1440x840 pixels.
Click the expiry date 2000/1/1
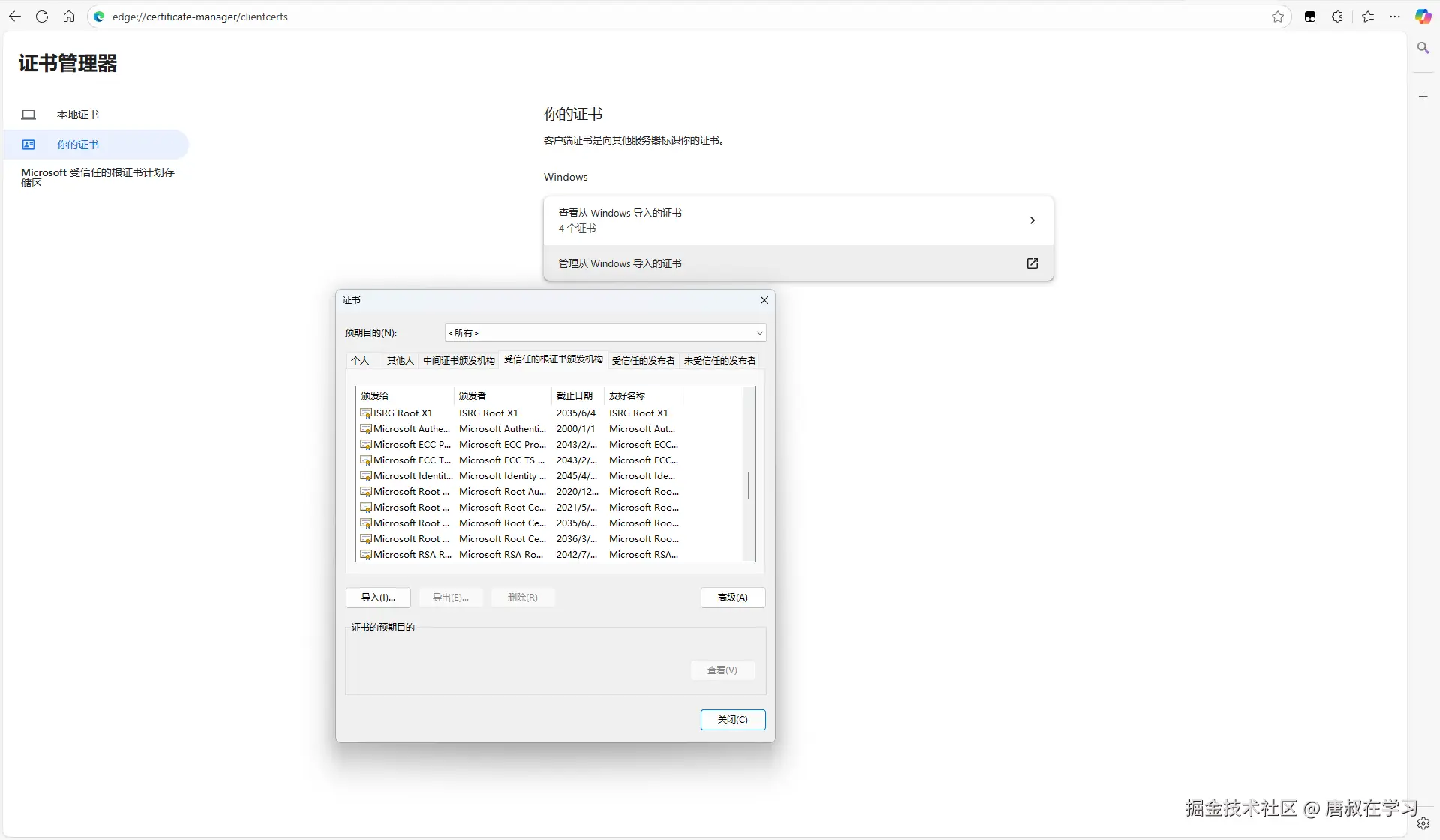575,429
